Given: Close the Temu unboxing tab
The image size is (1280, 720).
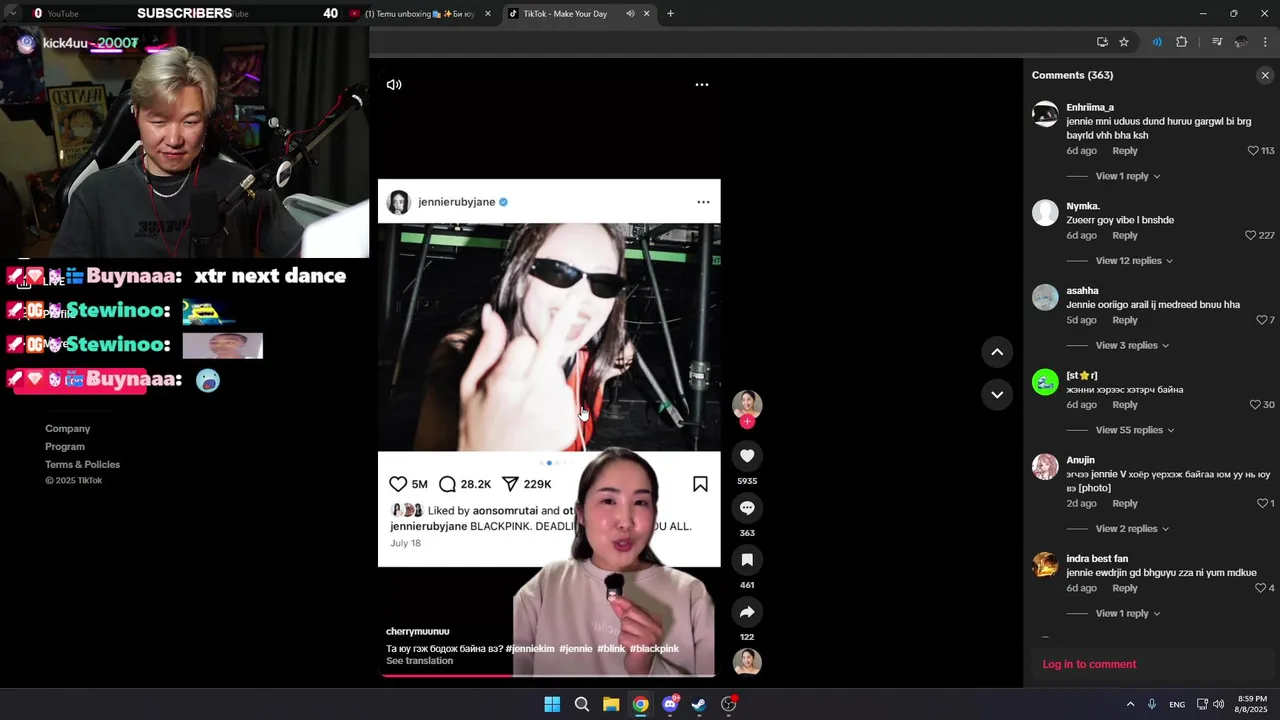Looking at the screenshot, I should (488, 14).
